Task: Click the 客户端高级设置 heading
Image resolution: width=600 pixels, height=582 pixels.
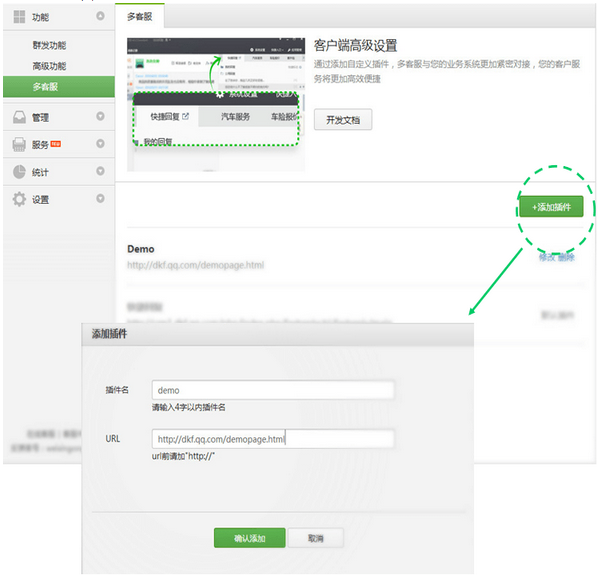Action: (x=355, y=46)
